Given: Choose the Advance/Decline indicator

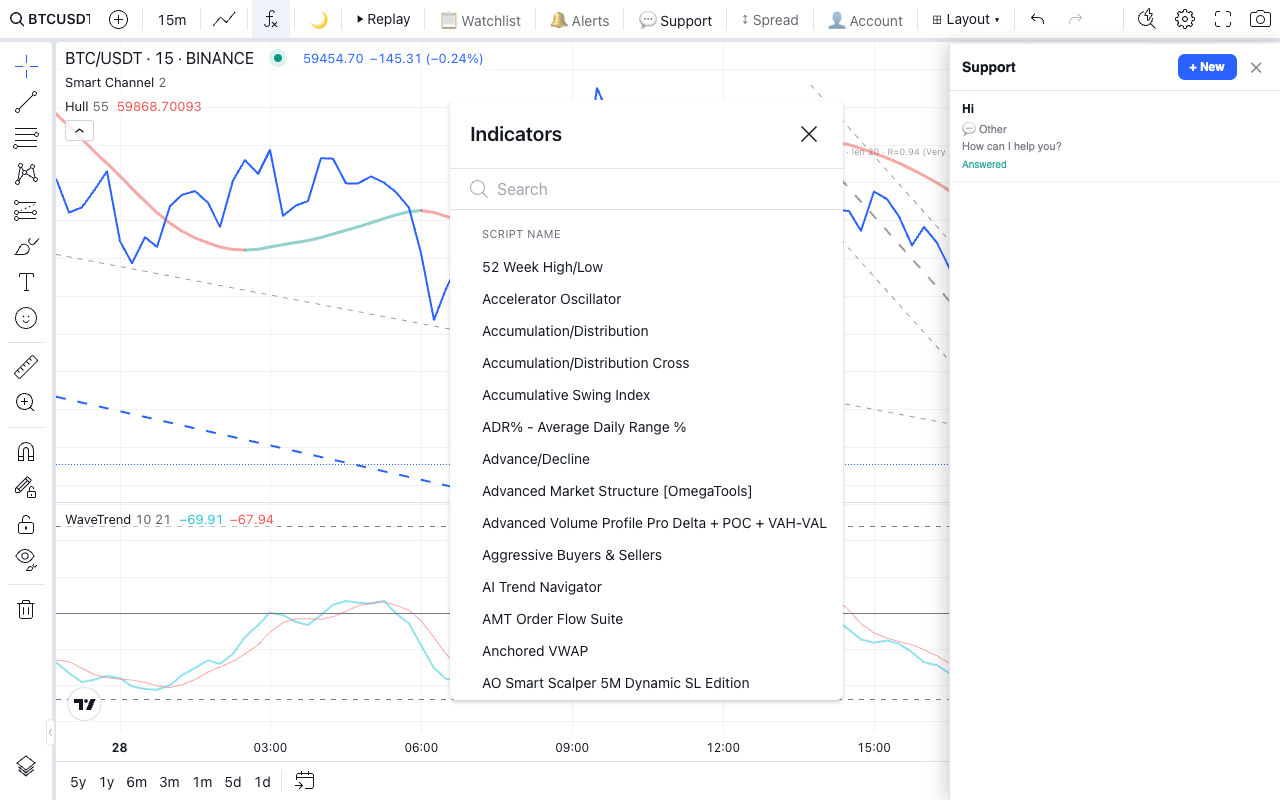Looking at the screenshot, I should [x=646, y=459].
